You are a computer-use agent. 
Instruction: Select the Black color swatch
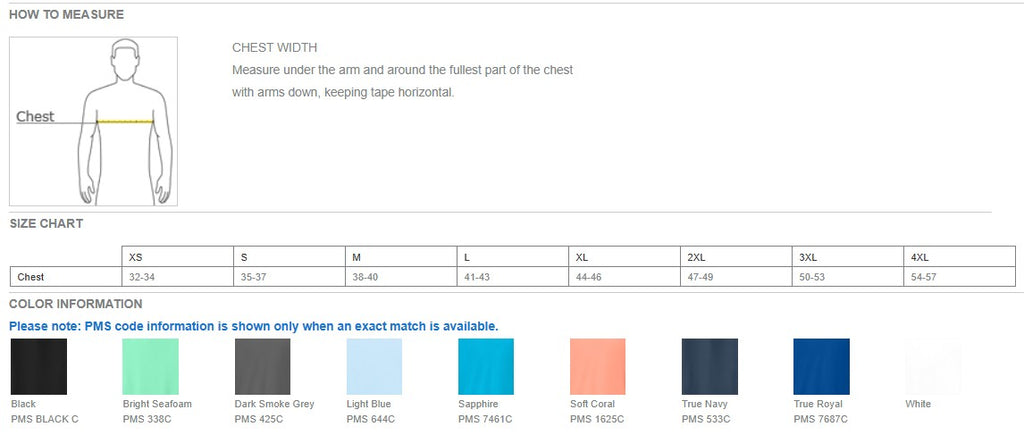click(x=39, y=366)
